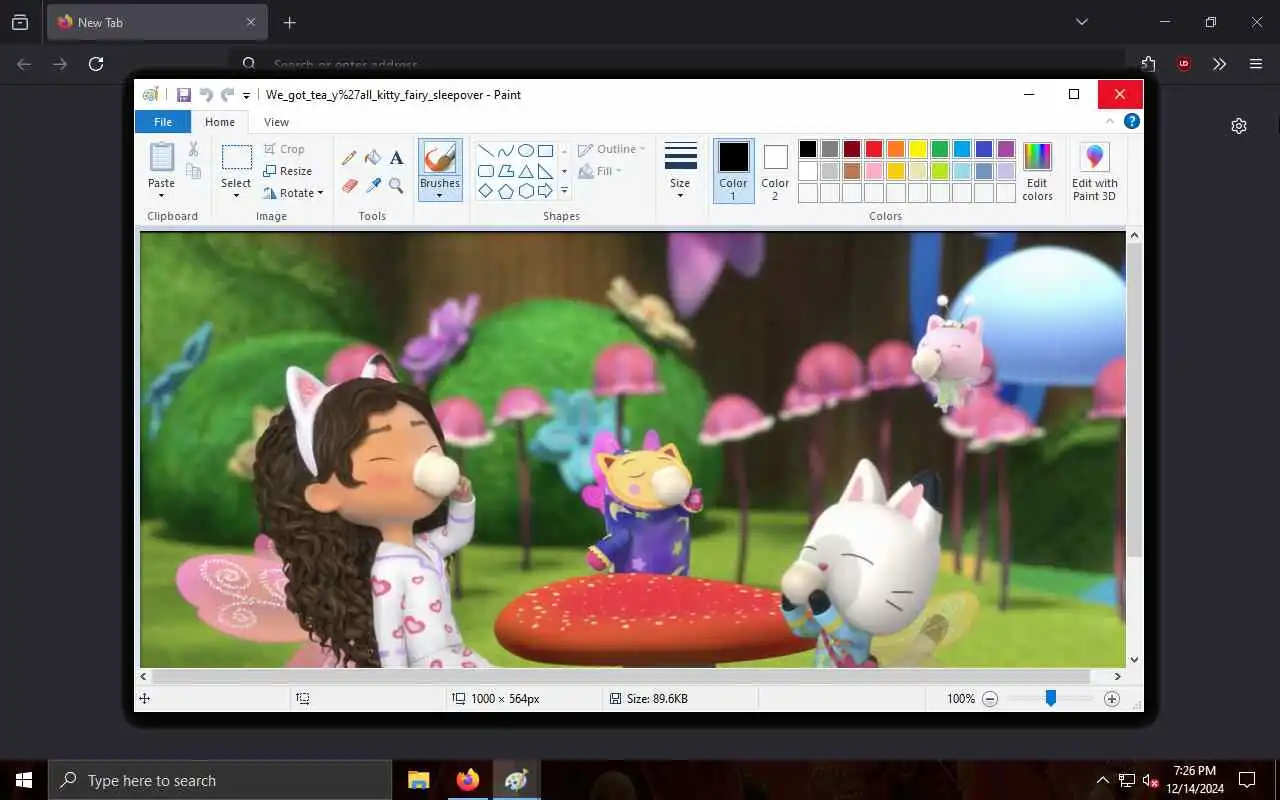The image size is (1280, 800).
Task: Click the Edit colors button
Action: click(x=1037, y=171)
